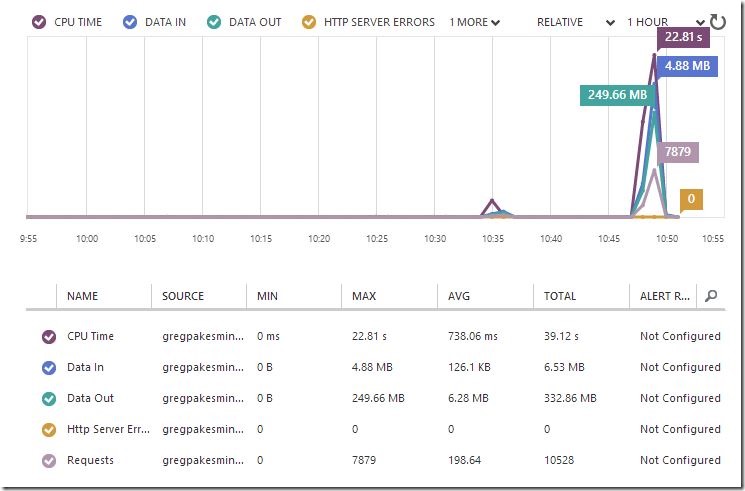Open the 1 HOUR time range dropdown

click(665, 22)
